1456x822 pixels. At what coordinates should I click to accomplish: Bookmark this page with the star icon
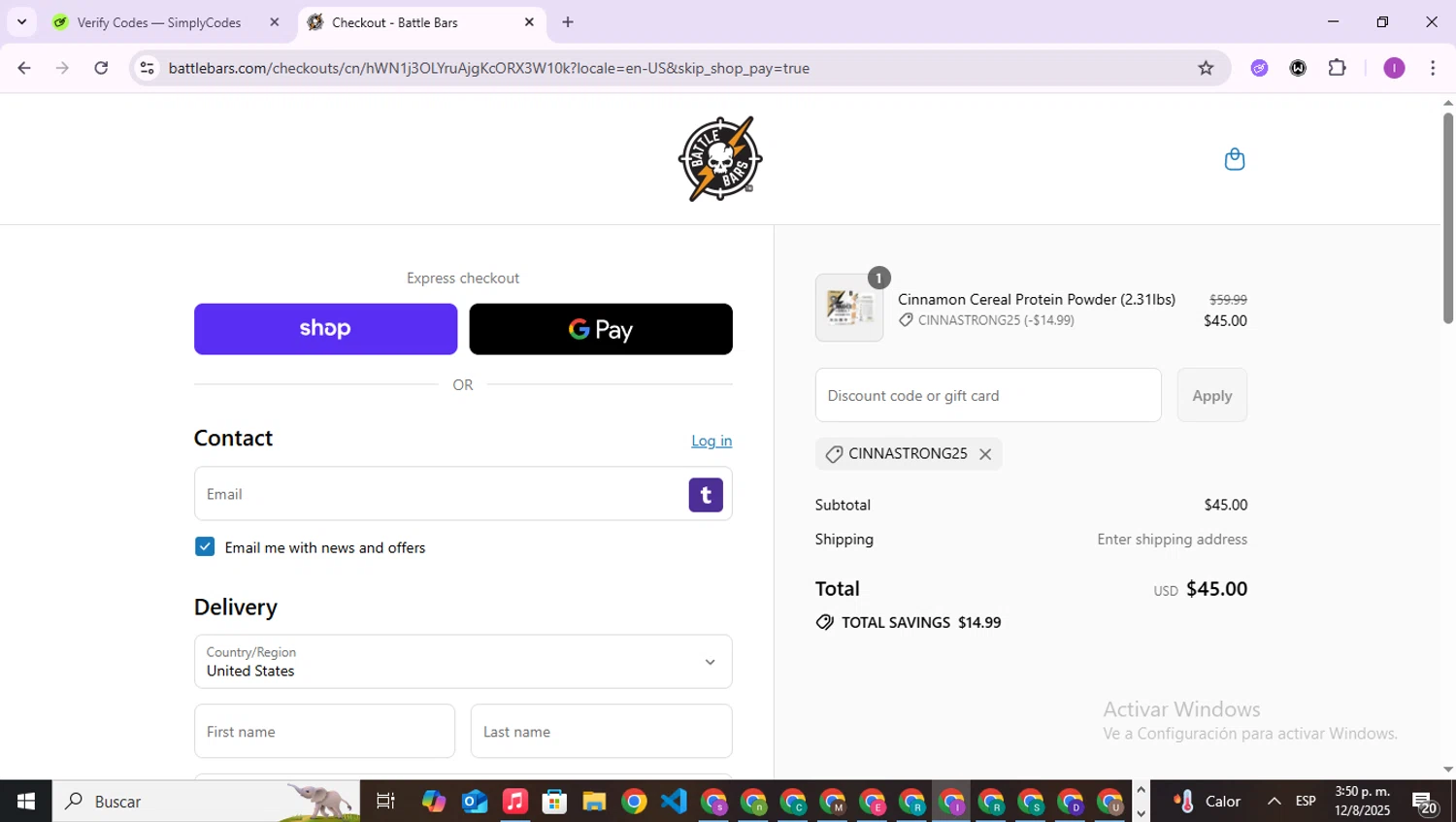click(1206, 68)
